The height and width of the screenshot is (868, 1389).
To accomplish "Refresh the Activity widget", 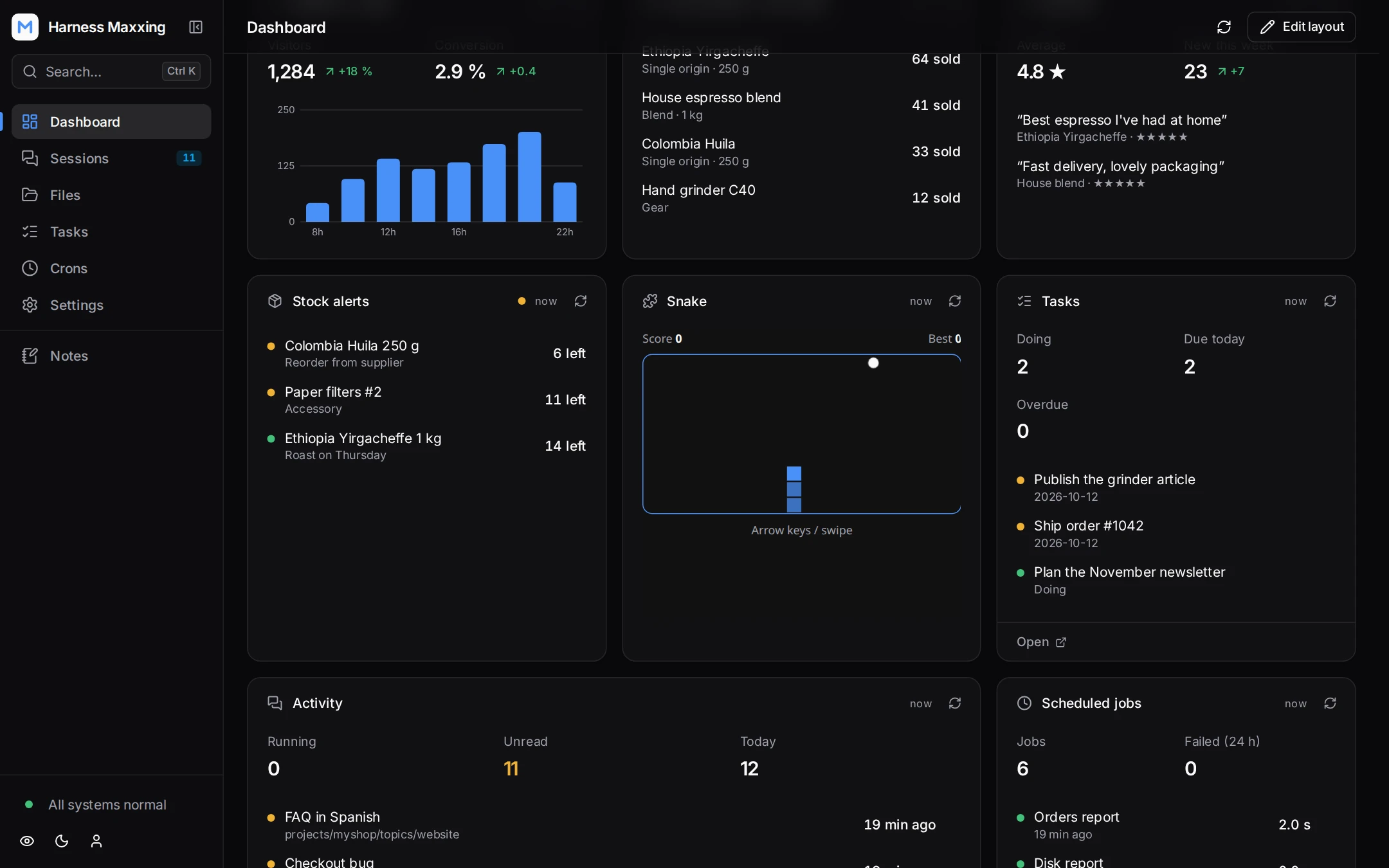I will click(x=955, y=703).
